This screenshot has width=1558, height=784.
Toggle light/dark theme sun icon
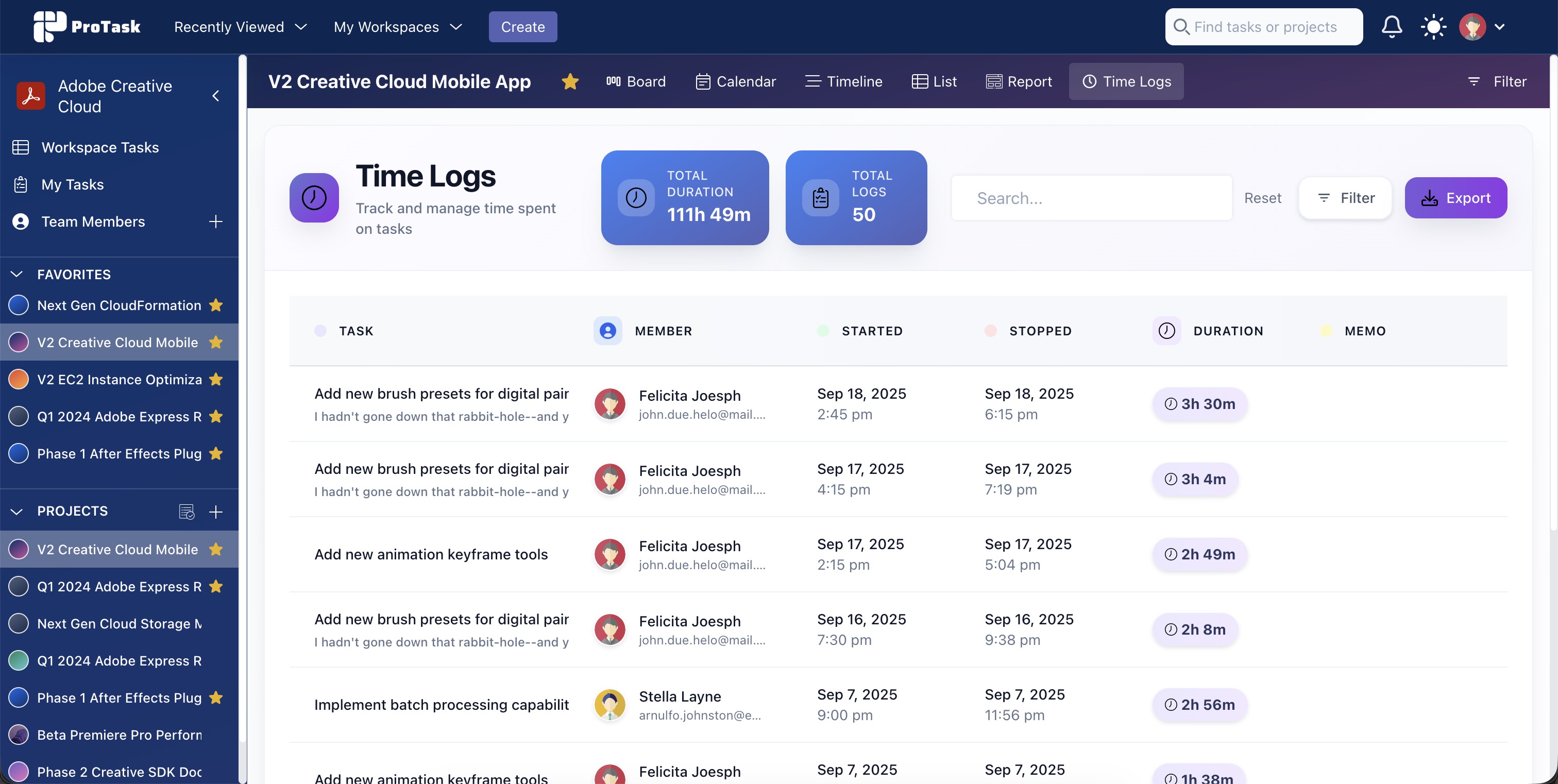click(1433, 27)
